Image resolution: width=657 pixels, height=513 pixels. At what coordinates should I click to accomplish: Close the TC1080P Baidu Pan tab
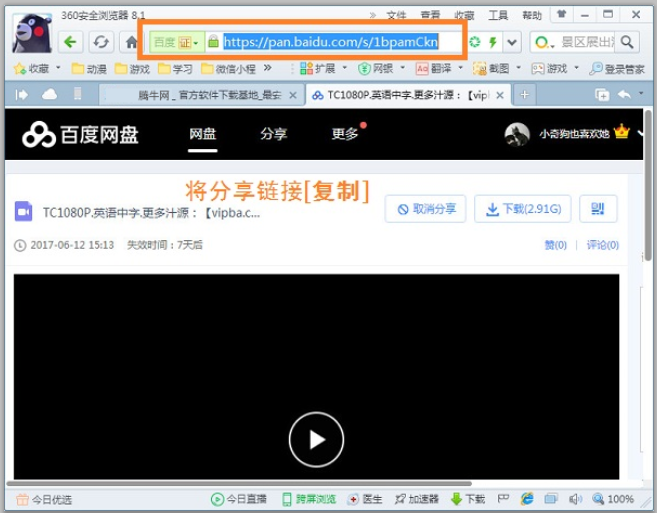click(499, 95)
